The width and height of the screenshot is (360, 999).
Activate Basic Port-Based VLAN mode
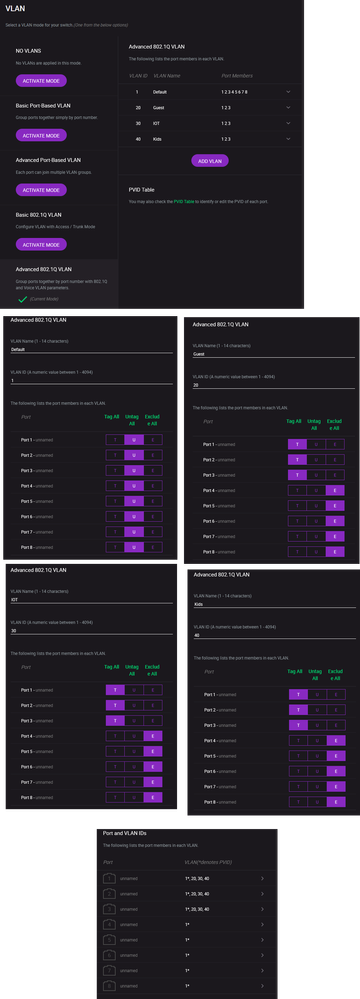[41, 135]
